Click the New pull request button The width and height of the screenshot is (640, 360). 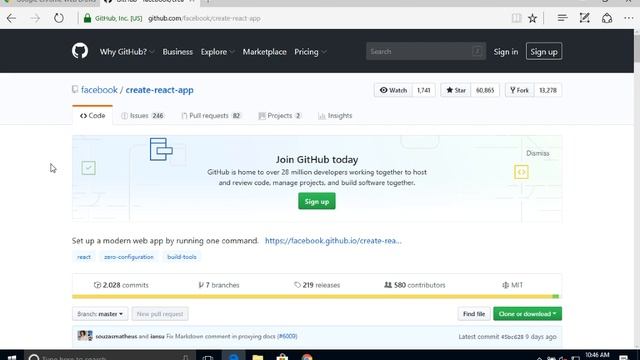160,314
